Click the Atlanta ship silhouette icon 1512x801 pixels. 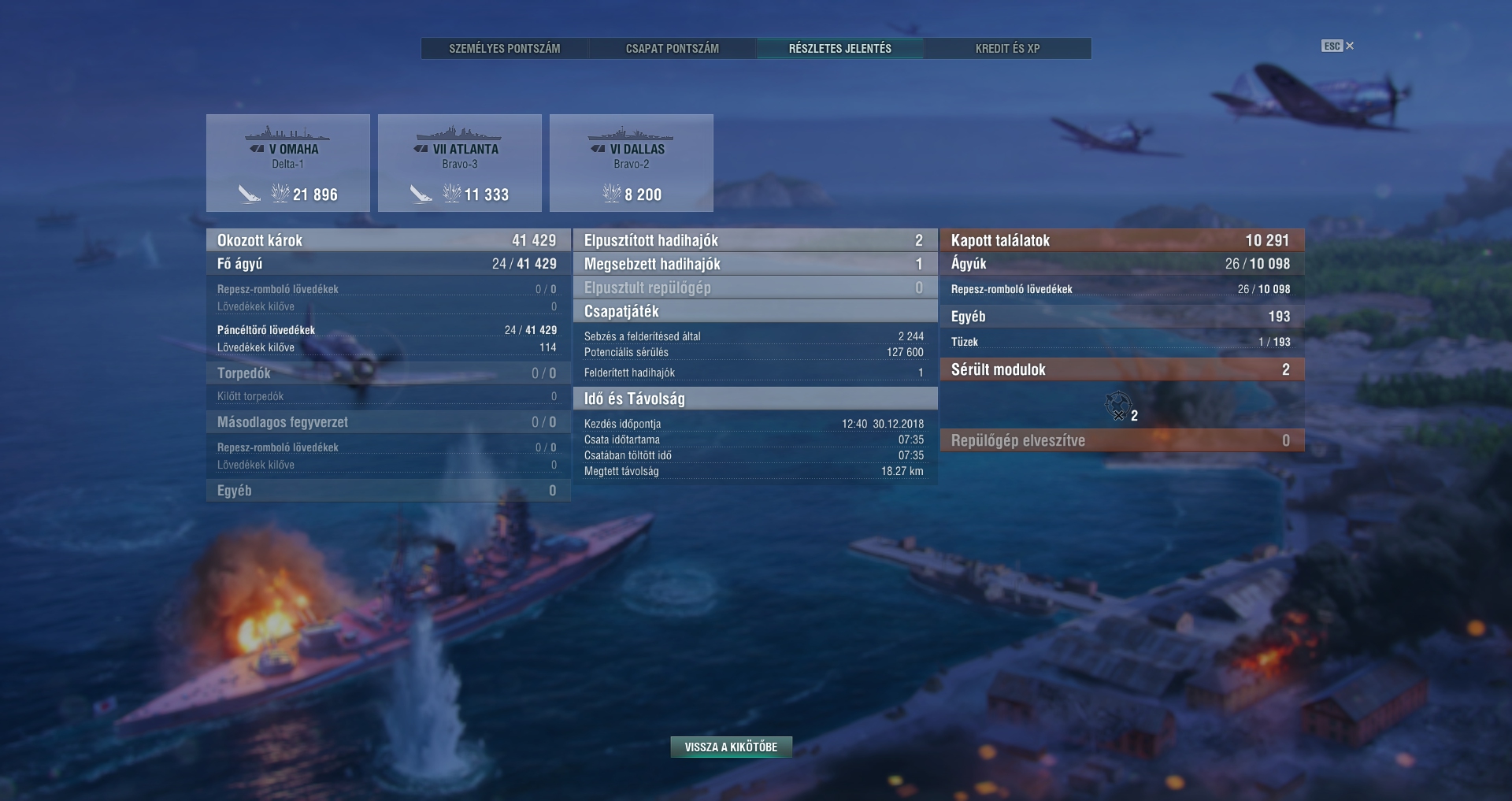click(459, 133)
